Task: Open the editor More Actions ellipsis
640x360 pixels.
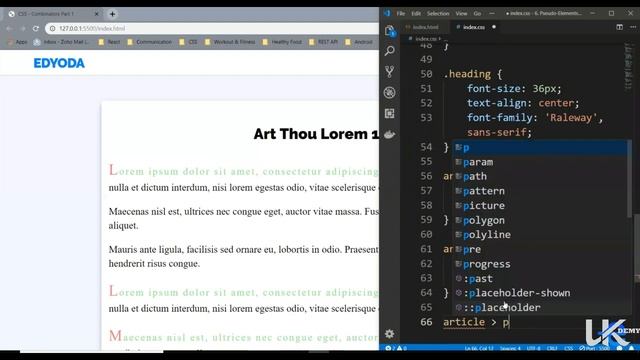Action: pos(633,27)
